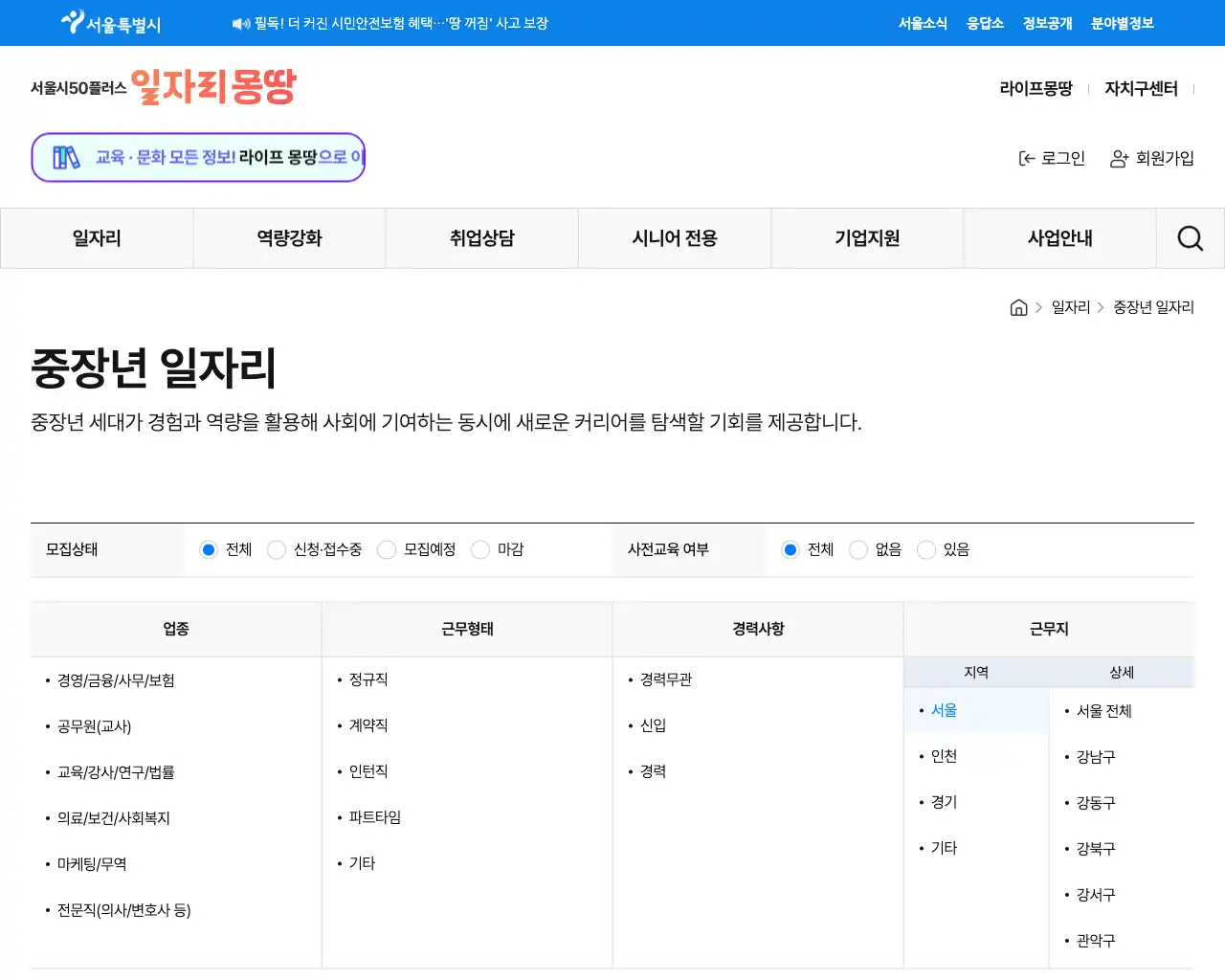
Task: Switch to the 상세 tab under 근무지
Action: [1122, 672]
